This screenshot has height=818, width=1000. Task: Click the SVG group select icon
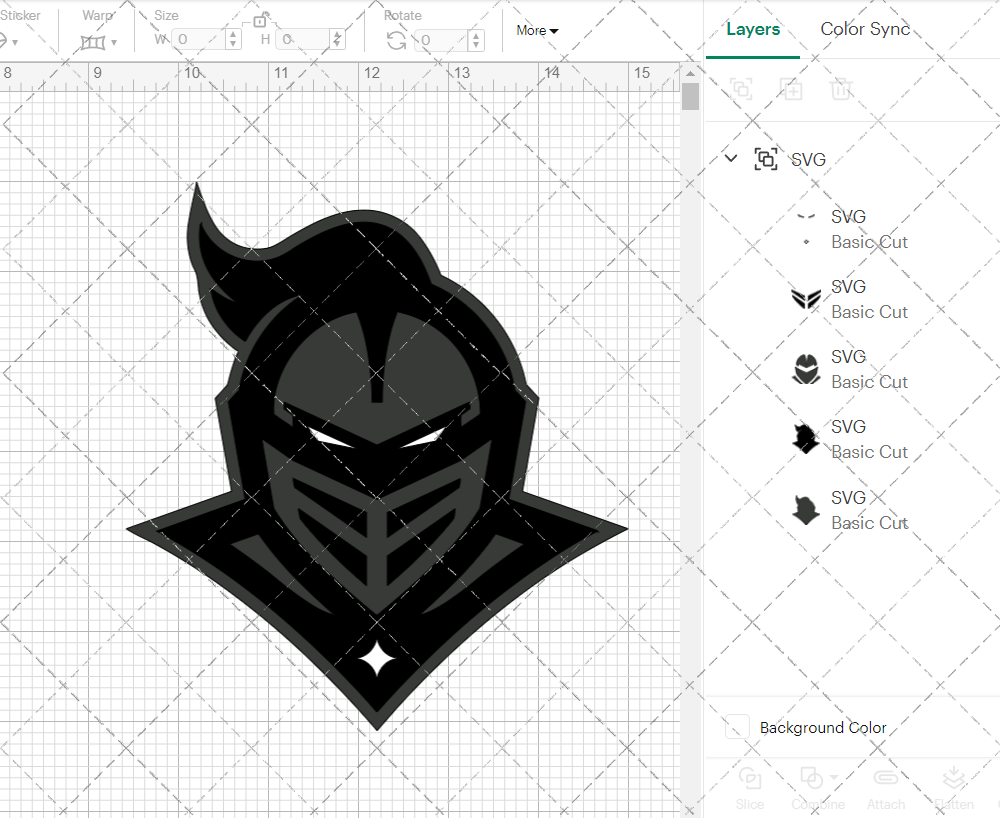tap(766, 159)
